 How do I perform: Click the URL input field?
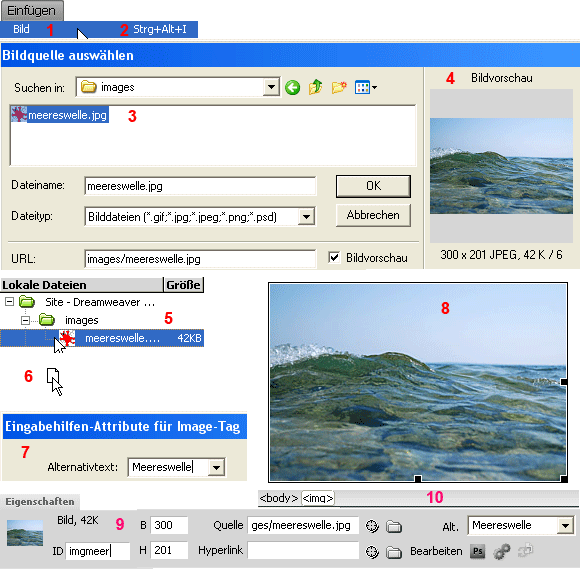tap(200, 259)
